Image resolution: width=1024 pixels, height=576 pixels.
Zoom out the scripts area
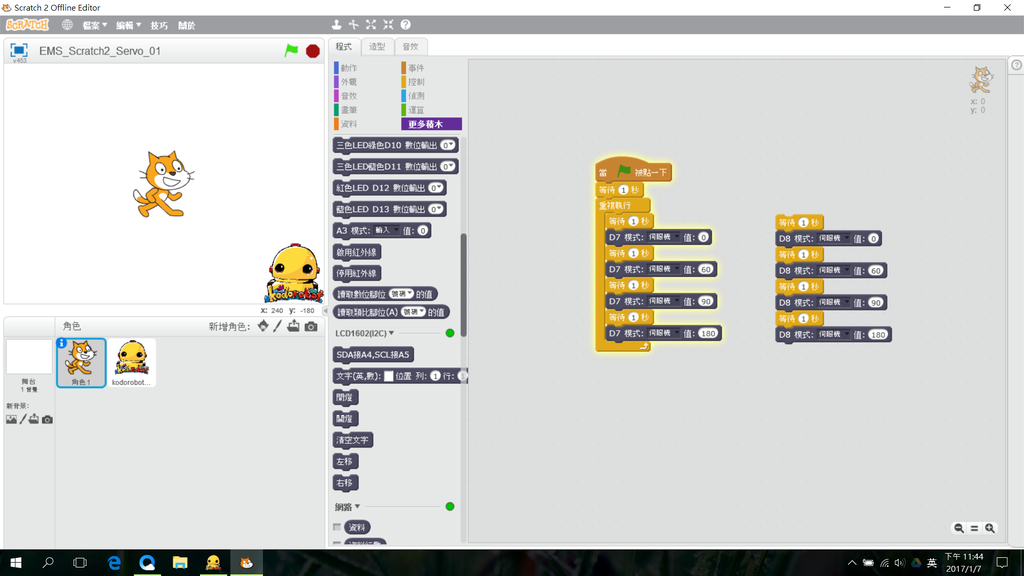click(959, 528)
